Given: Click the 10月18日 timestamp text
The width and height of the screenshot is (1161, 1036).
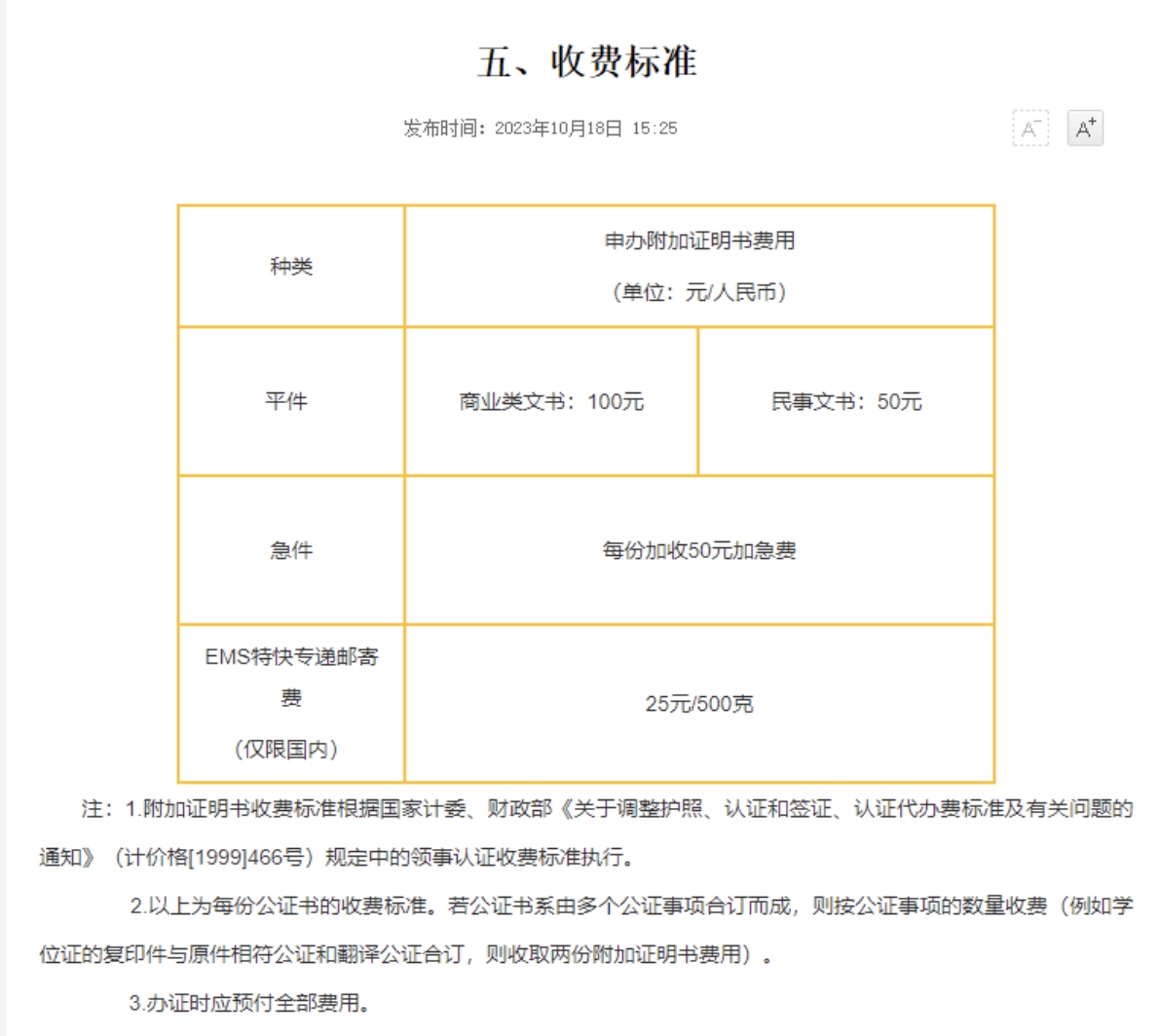Looking at the screenshot, I should 580,128.
